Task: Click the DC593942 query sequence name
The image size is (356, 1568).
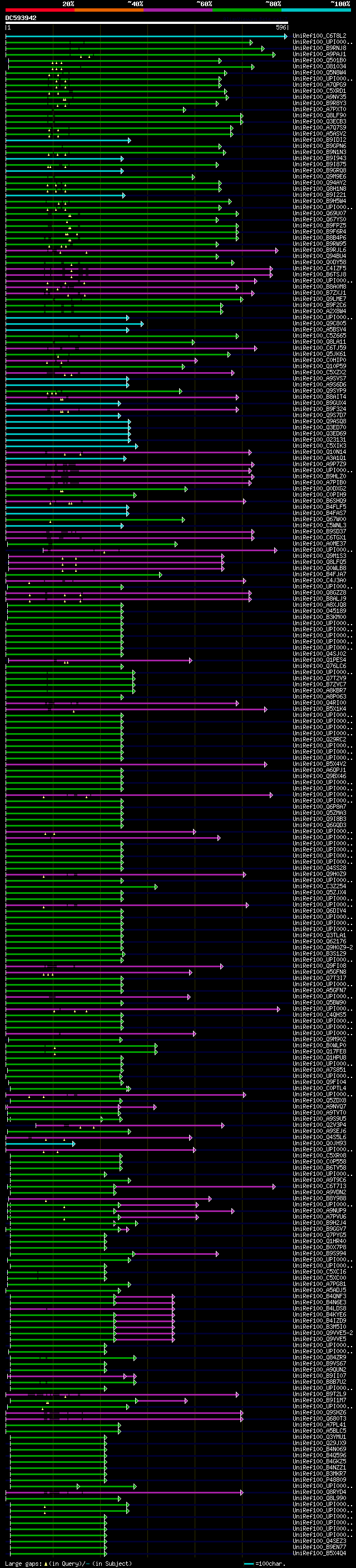Action: 21,18
